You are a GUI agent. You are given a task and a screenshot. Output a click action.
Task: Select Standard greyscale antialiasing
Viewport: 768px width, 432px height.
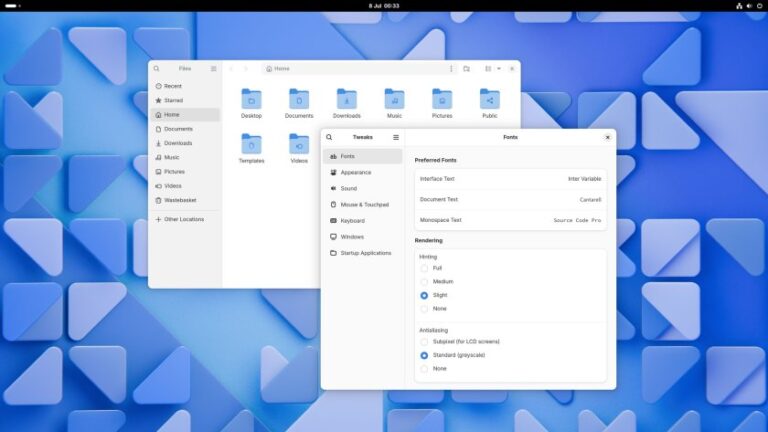(424, 355)
